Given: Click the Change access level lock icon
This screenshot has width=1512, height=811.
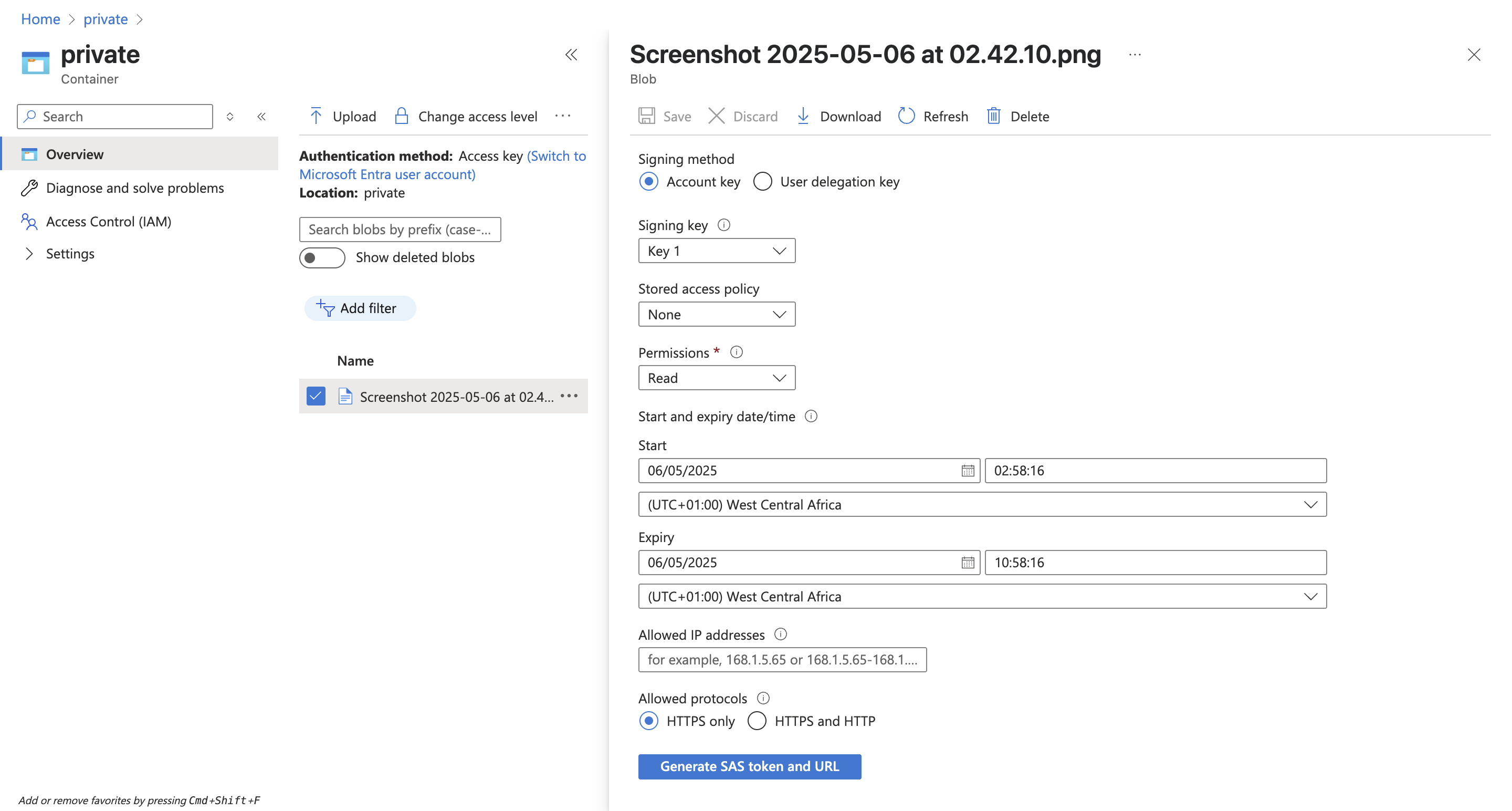Looking at the screenshot, I should (402, 116).
